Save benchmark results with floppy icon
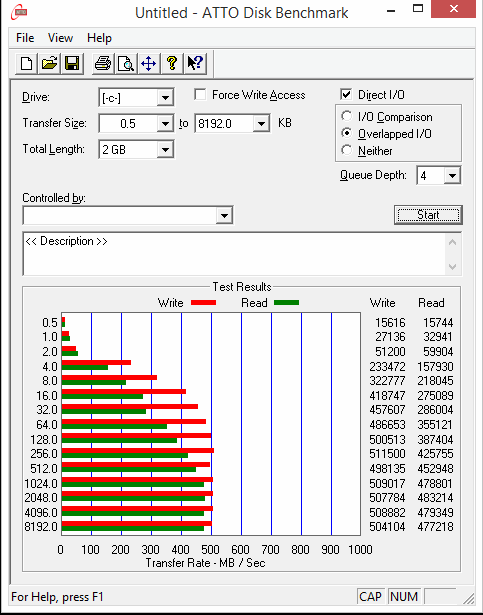483x615 pixels. click(x=72, y=63)
